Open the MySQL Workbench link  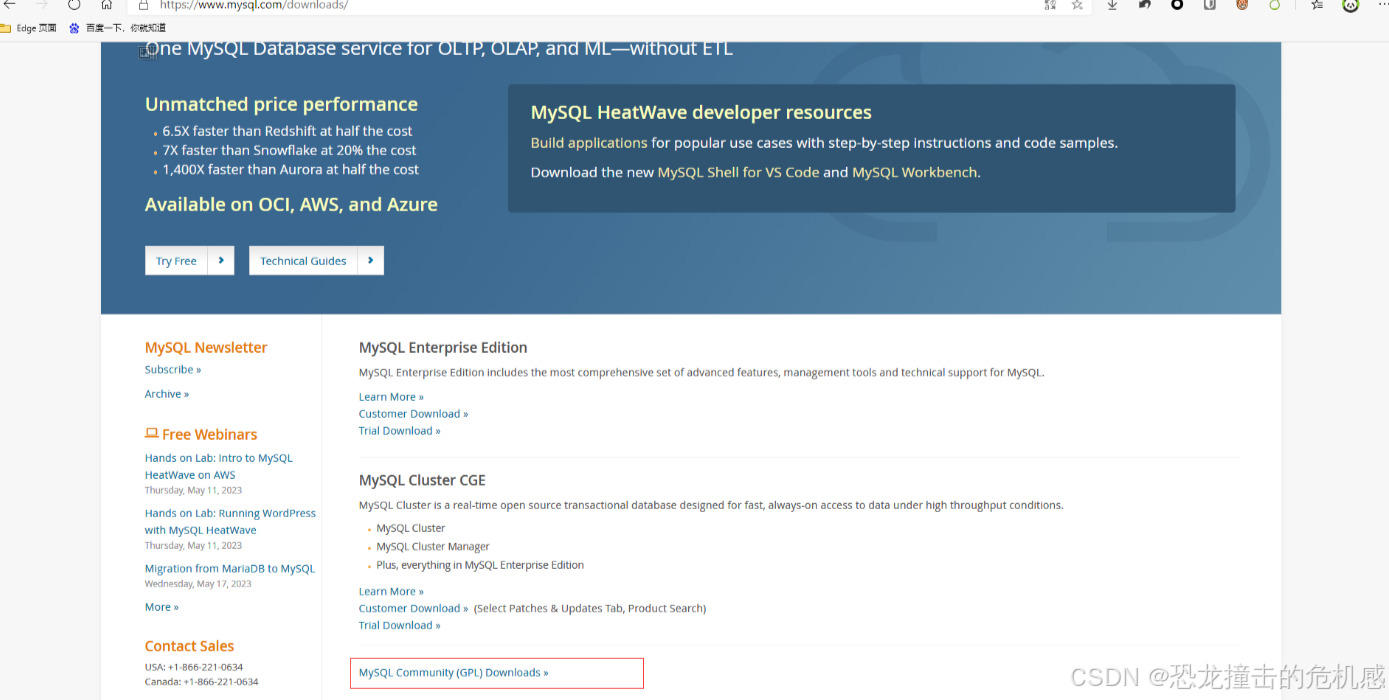pyautogui.click(x=914, y=172)
